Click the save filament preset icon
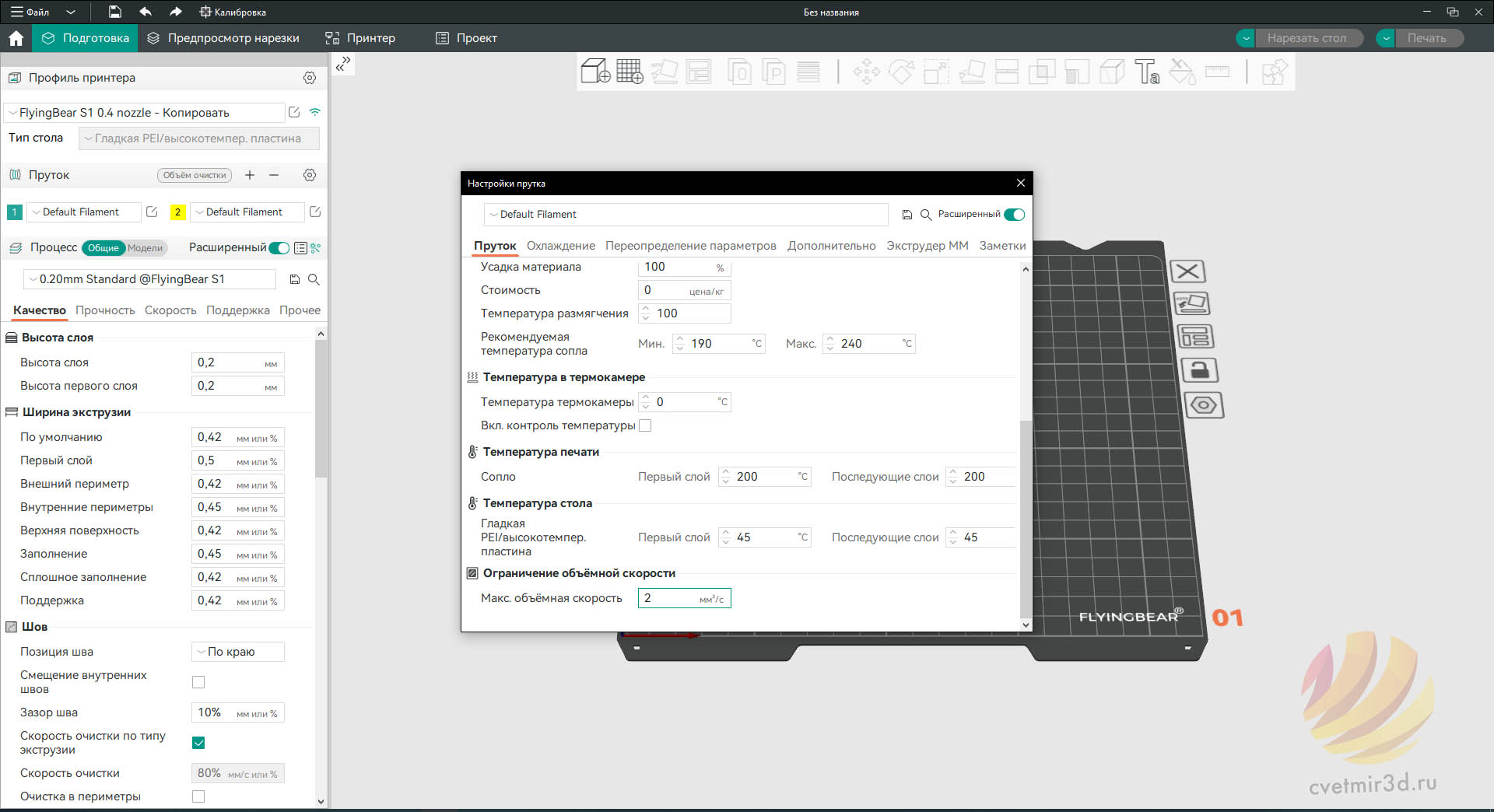 pyautogui.click(x=907, y=215)
